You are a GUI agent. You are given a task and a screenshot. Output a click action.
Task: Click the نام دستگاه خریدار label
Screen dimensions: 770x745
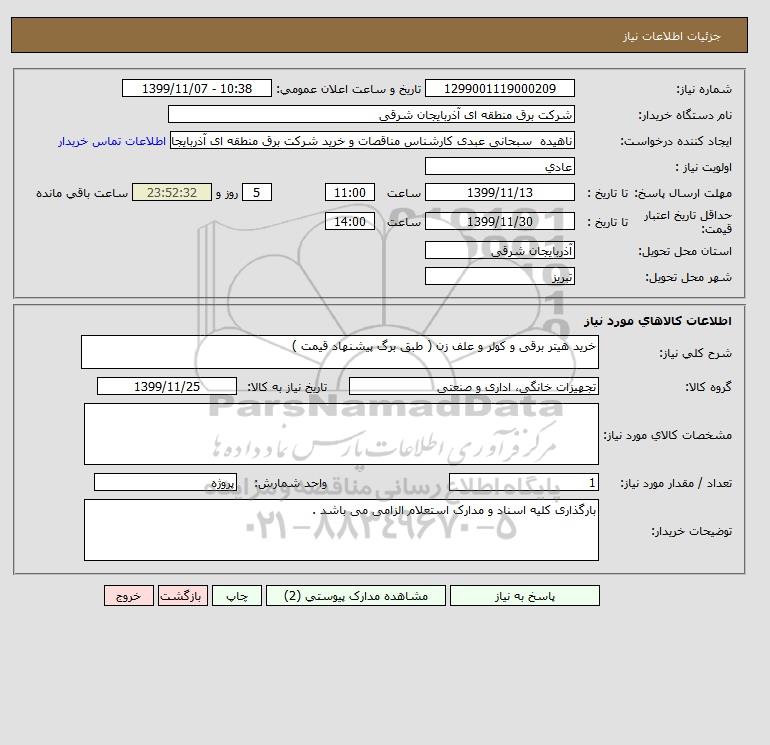tap(685, 115)
